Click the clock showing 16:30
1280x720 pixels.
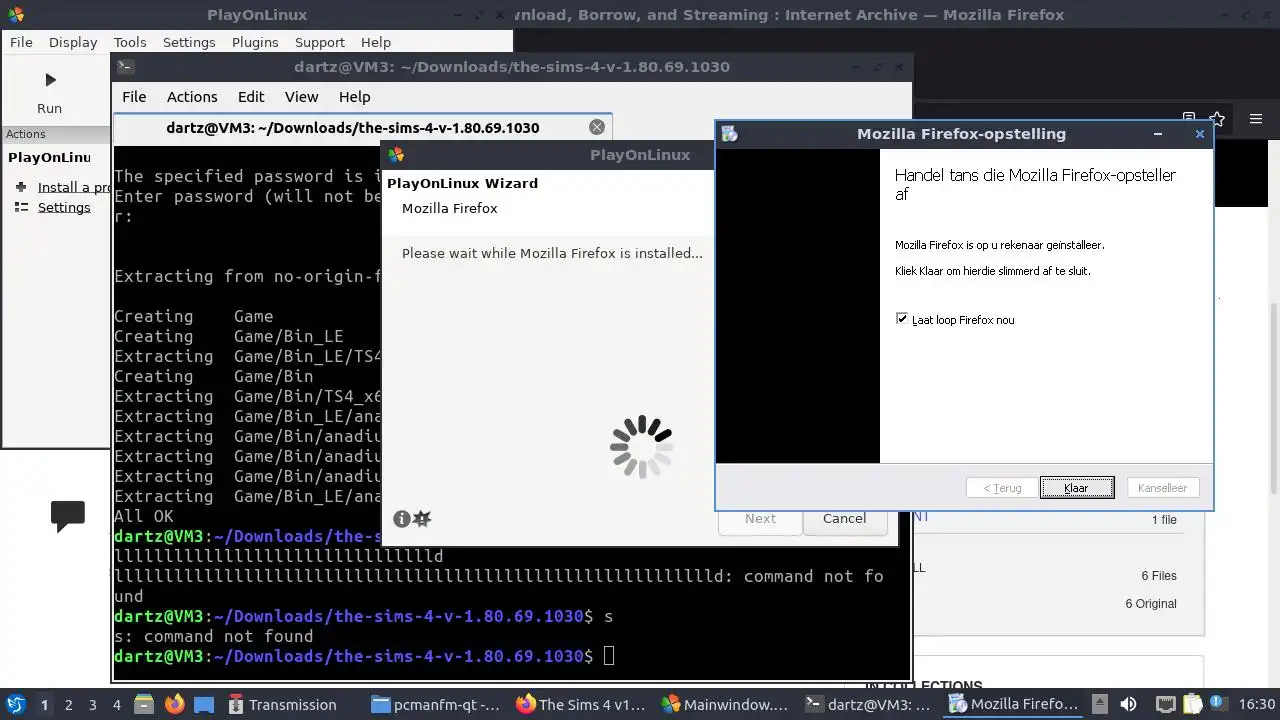click(1256, 704)
